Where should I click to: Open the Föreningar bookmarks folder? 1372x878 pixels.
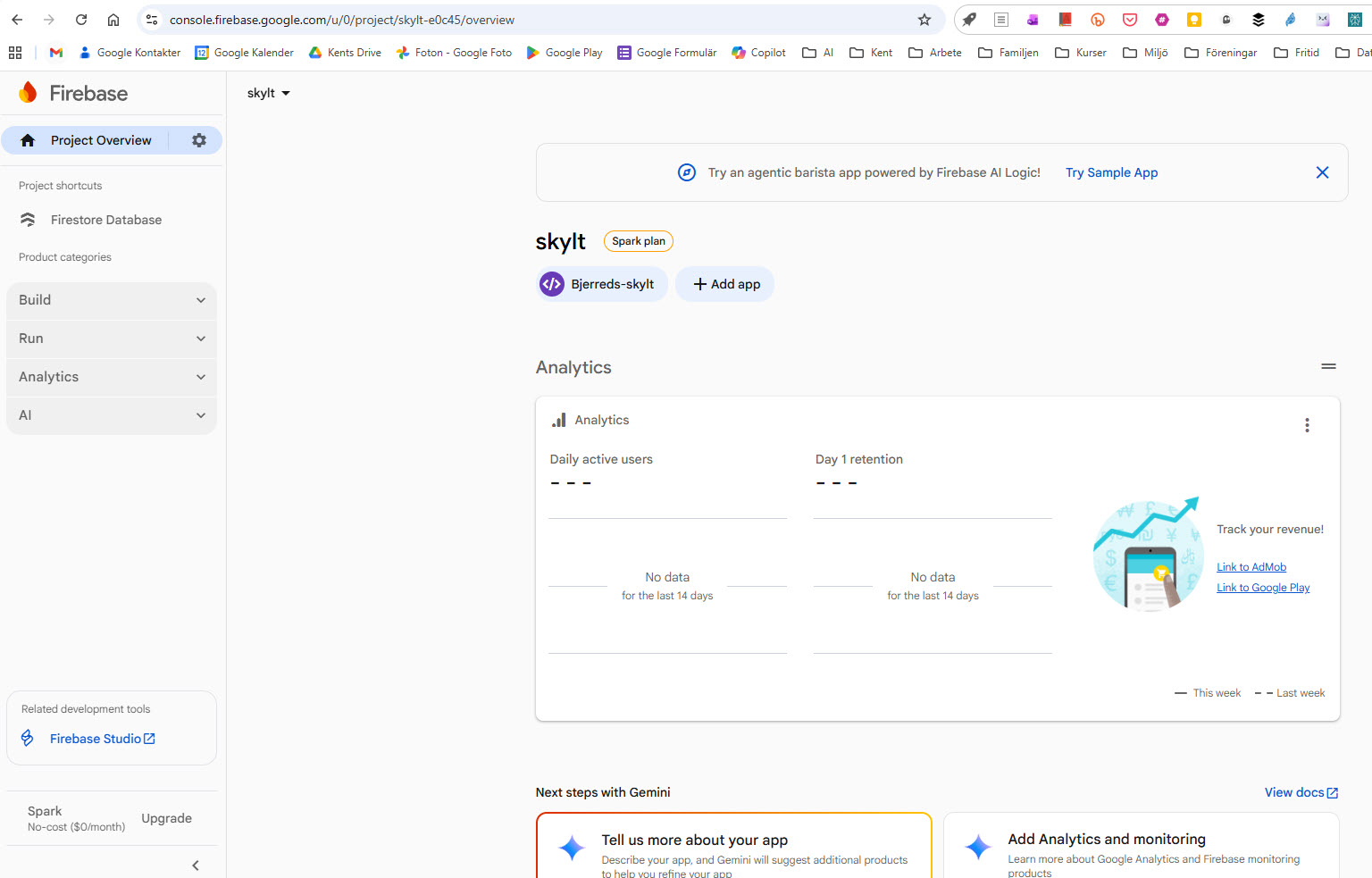coord(1220,53)
